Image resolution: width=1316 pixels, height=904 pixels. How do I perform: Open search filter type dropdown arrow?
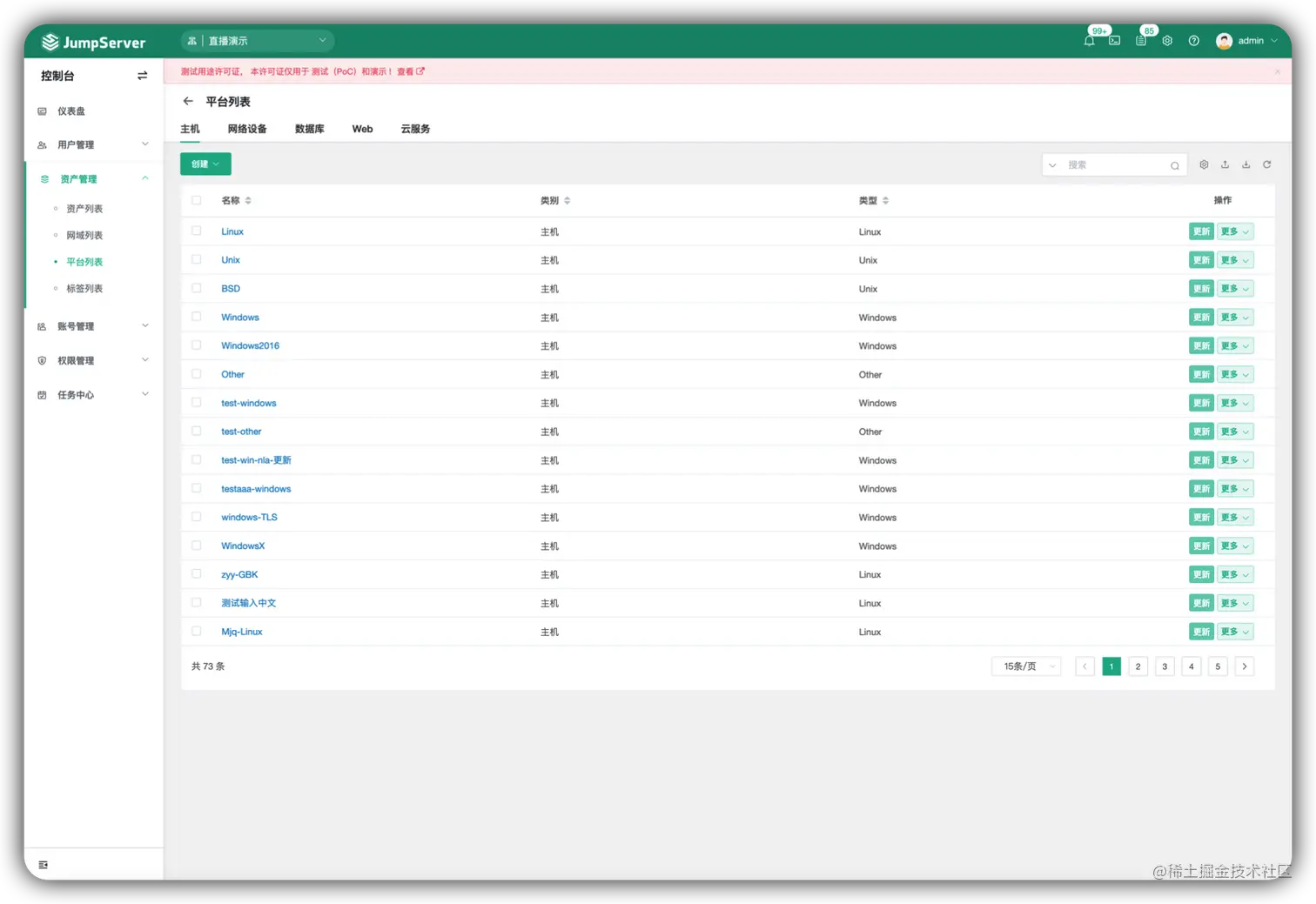1052,165
